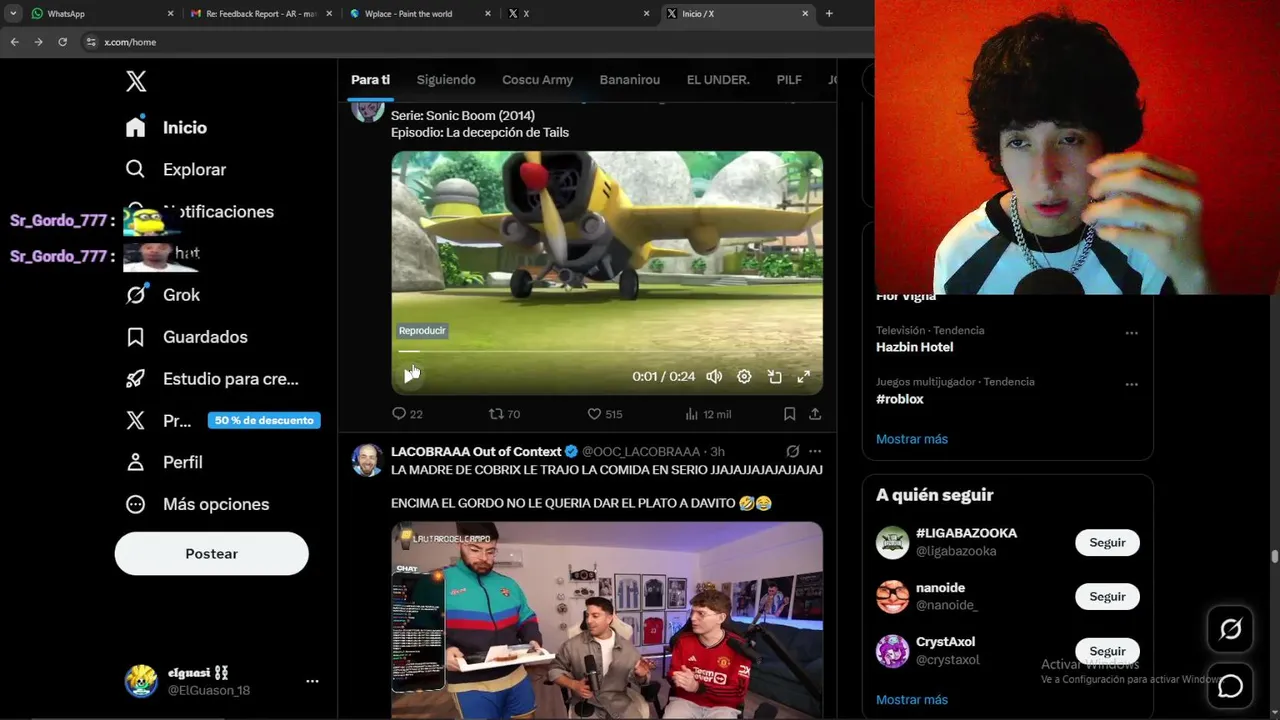Screen dimensions: 1280x720
Task: Bookmark the Sonic Boom post
Action: pyautogui.click(x=789, y=414)
